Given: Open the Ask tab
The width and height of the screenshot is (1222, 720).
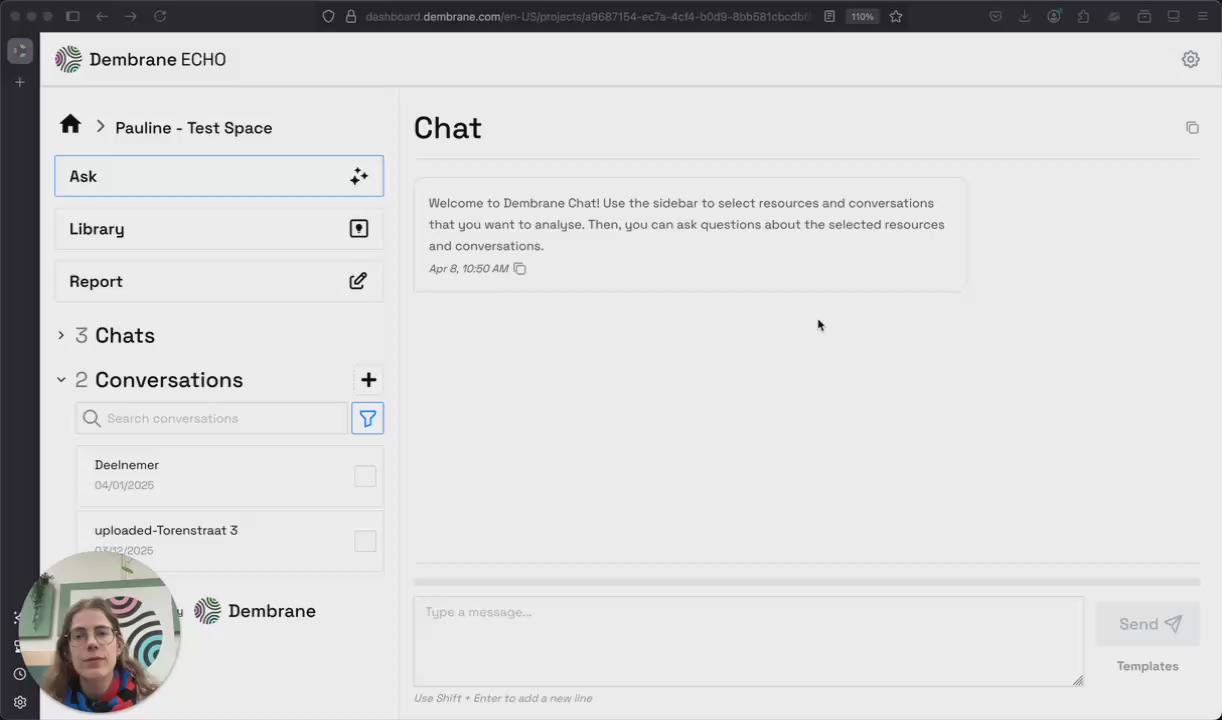Looking at the screenshot, I should pos(219,176).
